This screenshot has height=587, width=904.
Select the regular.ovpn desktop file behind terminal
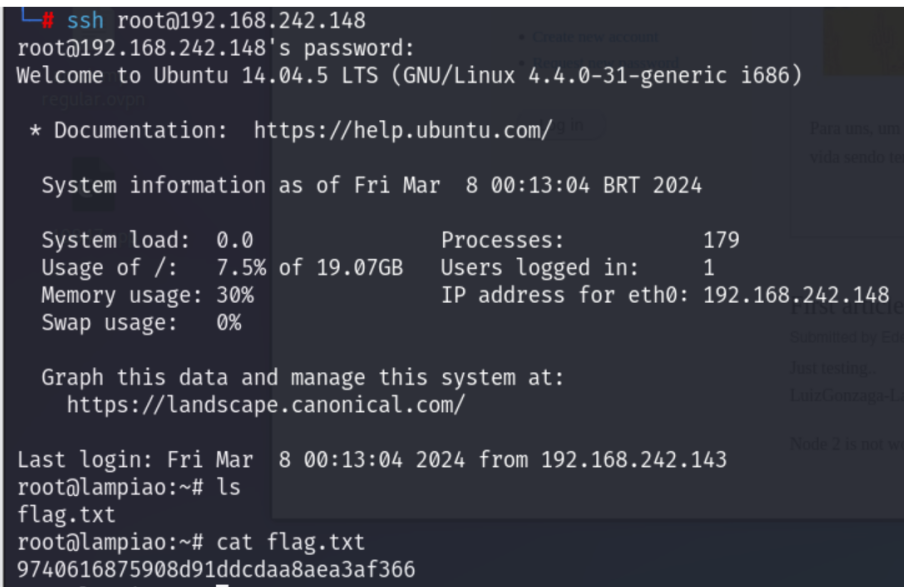tap(92, 100)
